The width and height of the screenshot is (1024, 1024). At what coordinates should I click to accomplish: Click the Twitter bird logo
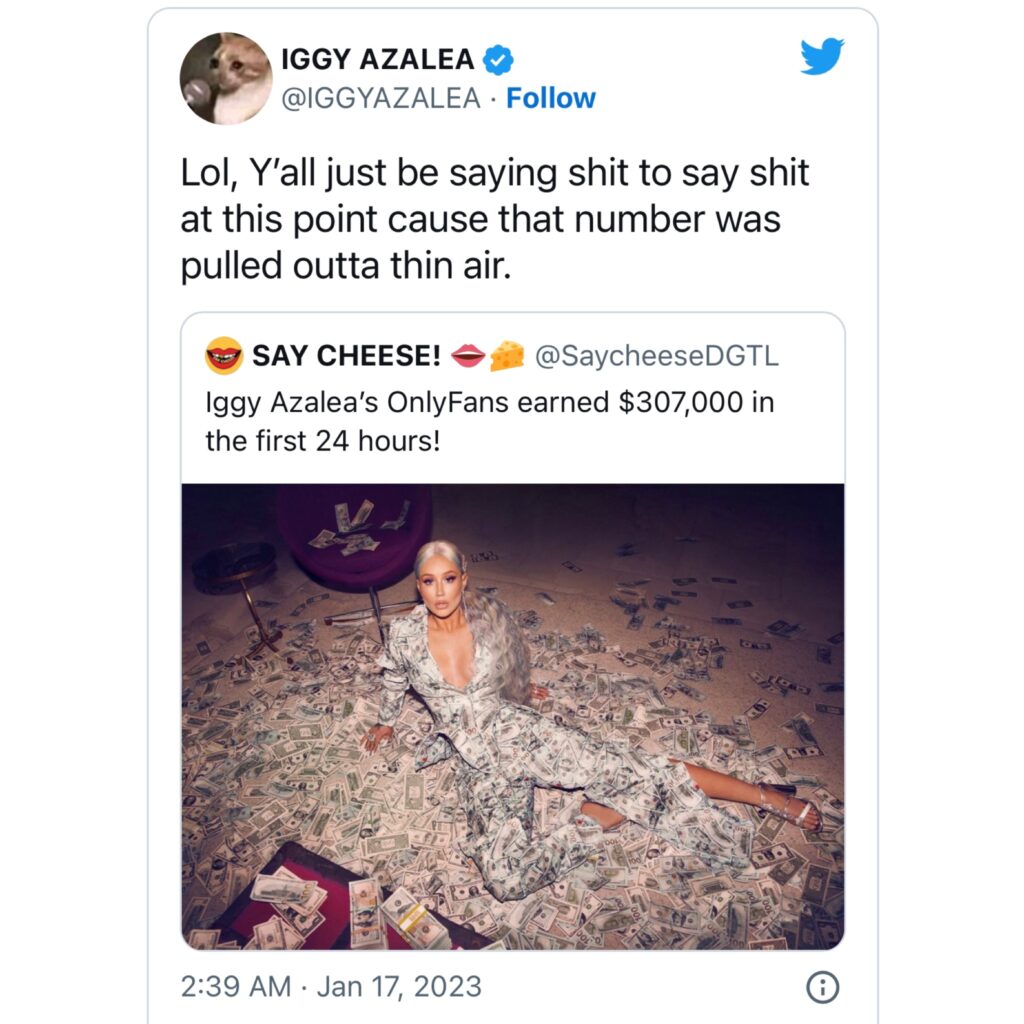point(822,56)
